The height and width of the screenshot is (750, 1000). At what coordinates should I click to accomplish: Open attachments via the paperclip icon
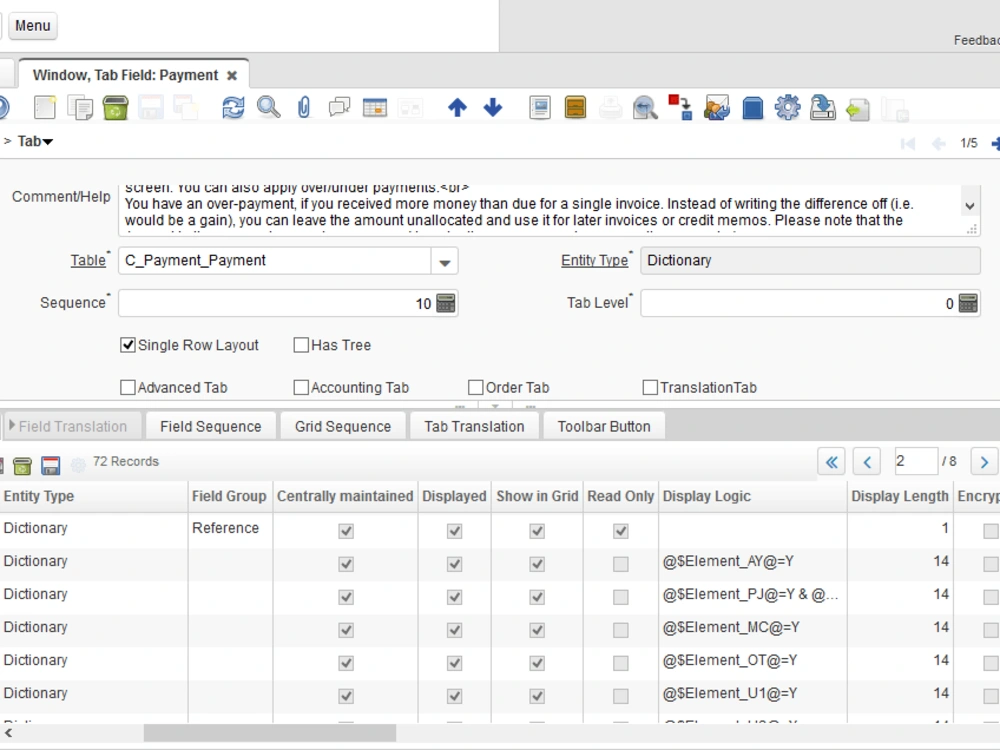click(x=304, y=107)
